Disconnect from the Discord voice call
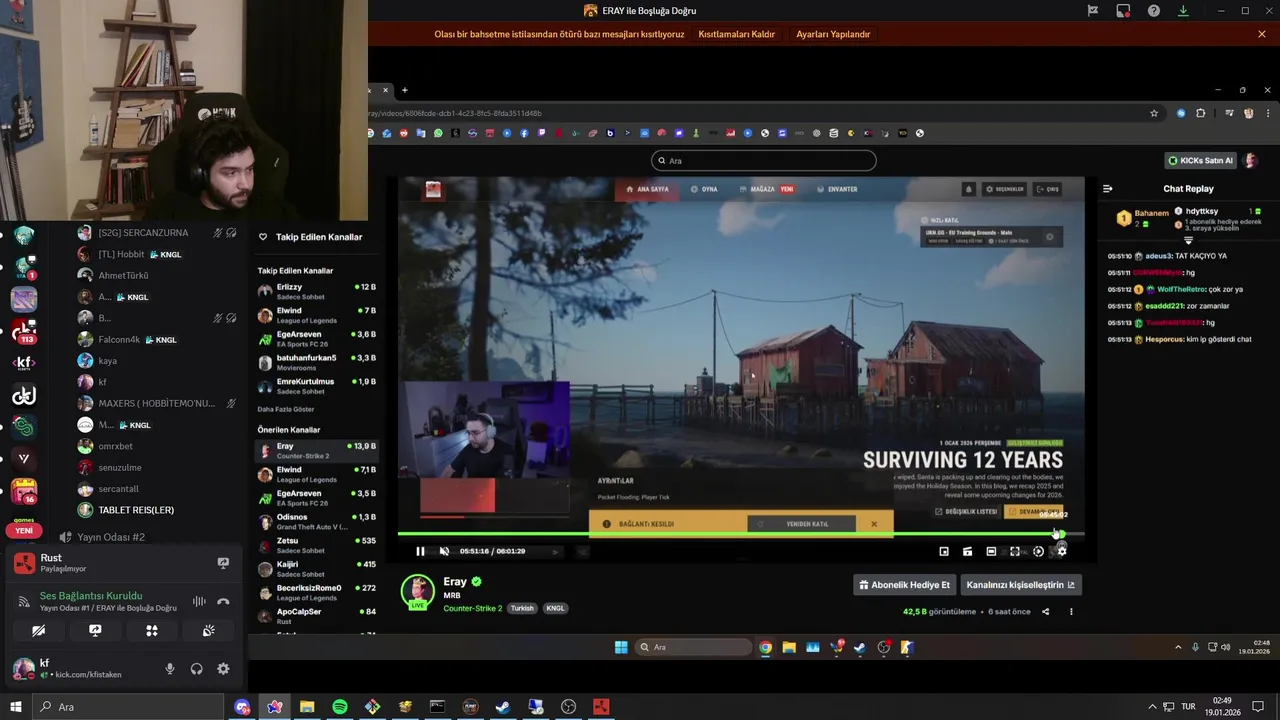Screen dimensions: 1280x720 (223, 601)
